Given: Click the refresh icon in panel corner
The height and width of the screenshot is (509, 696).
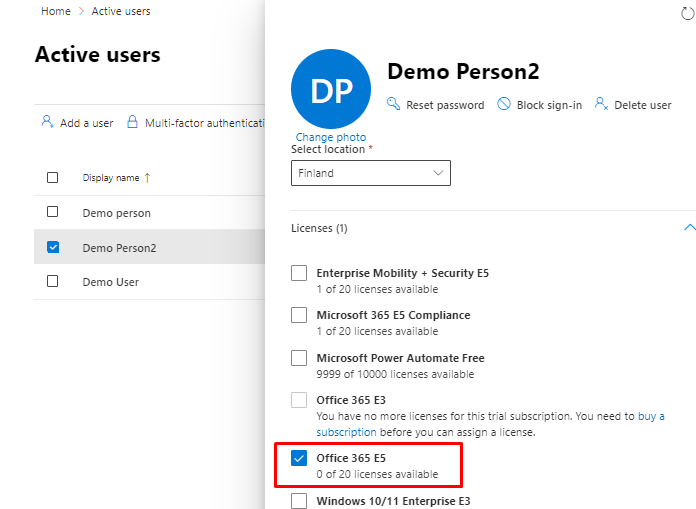Looking at the screenshot, I should pyautogui.click(x=685, y=12).
